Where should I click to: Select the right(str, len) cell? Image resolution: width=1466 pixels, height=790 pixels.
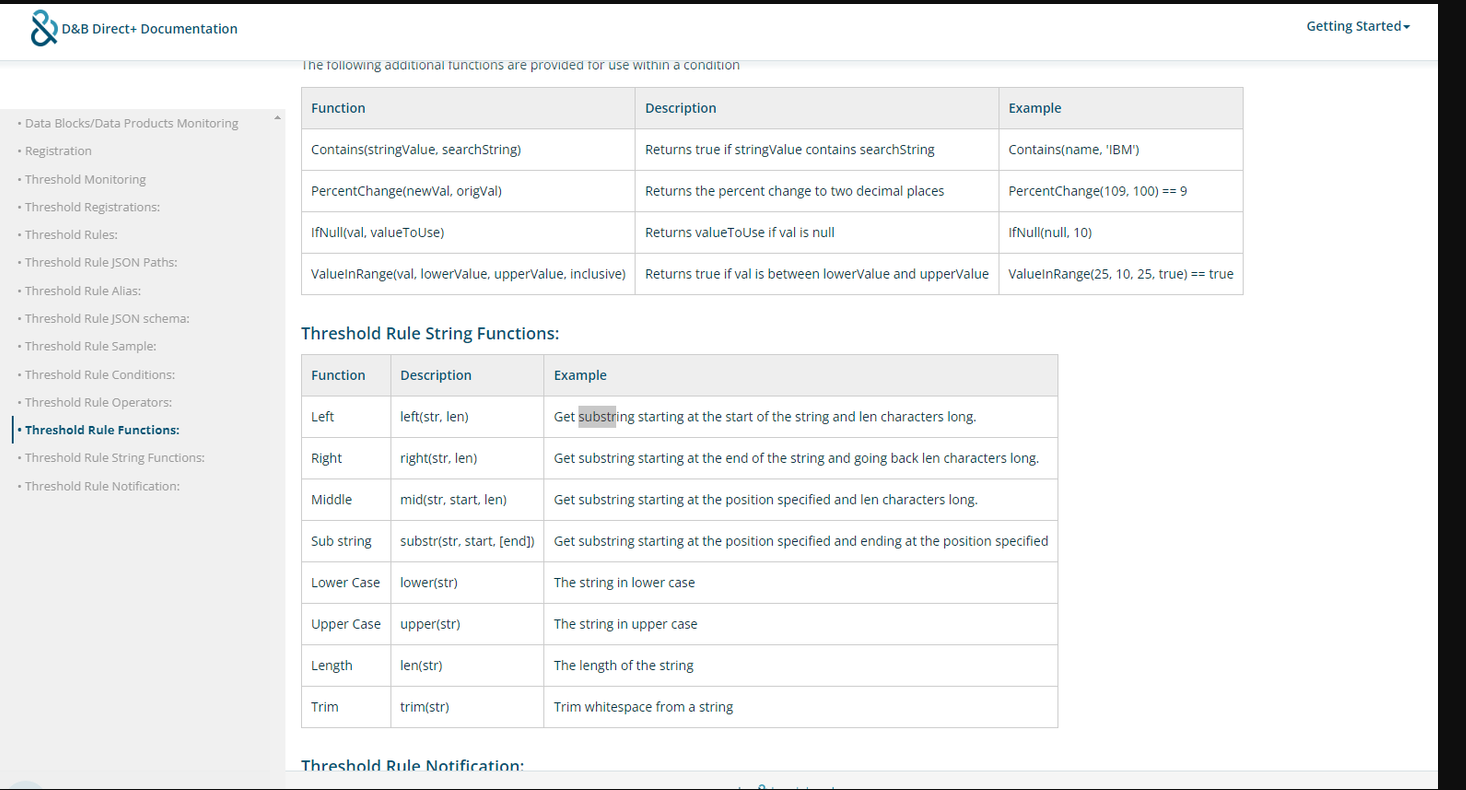point(467,458)
